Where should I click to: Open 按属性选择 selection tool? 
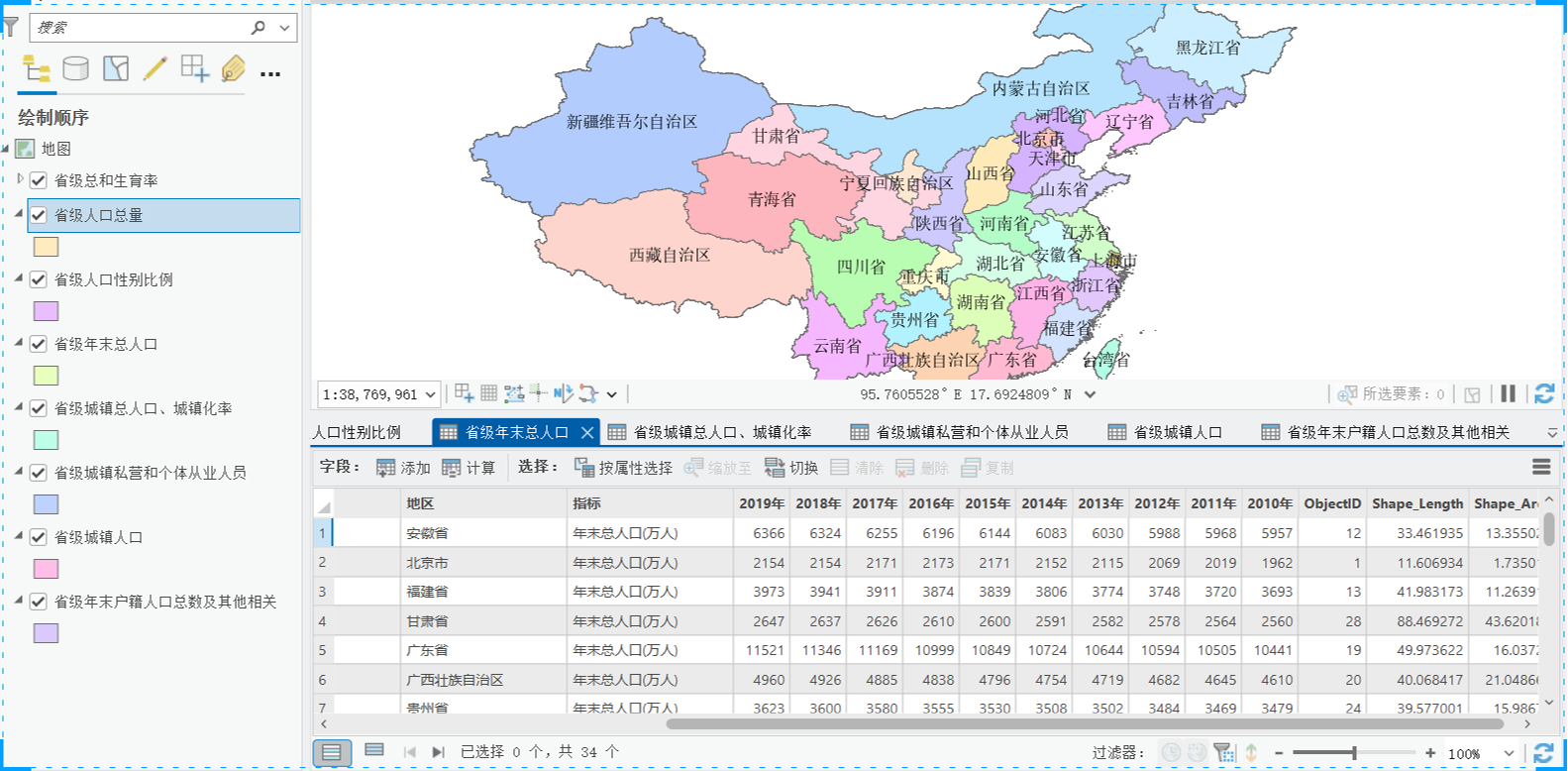(x=624, y=468)
